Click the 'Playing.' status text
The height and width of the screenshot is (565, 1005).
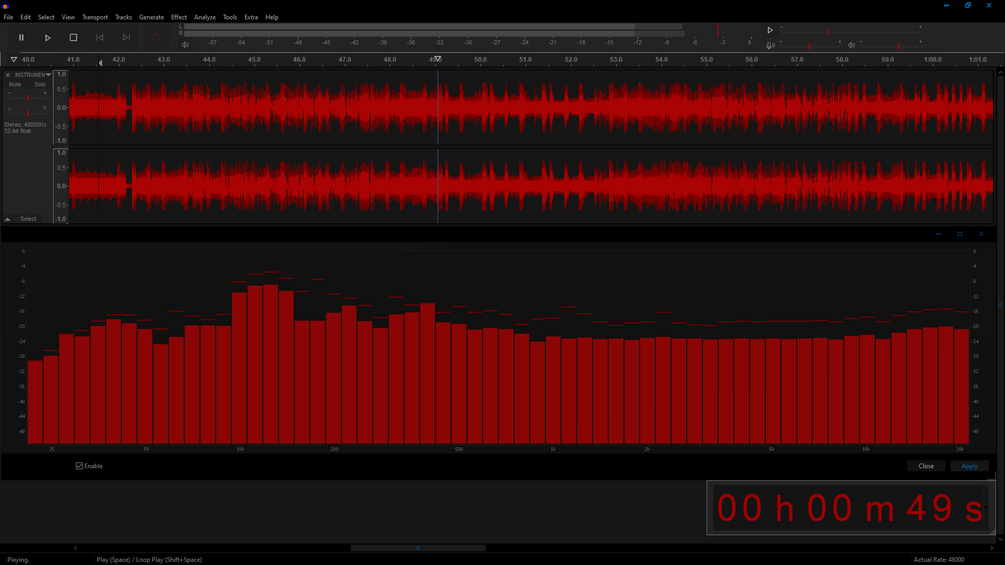tap(18, 560)
